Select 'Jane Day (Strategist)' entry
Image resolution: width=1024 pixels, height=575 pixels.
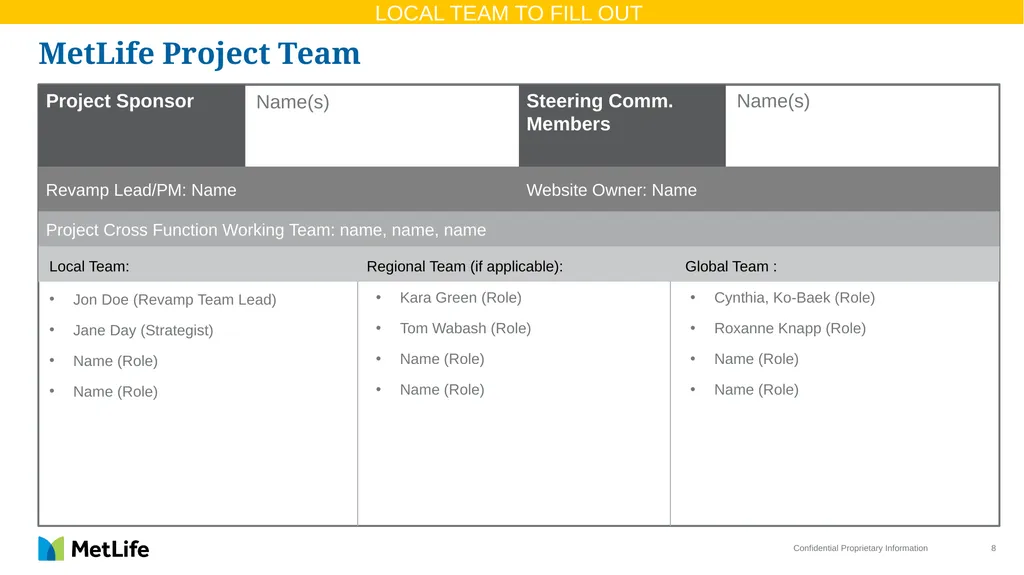[143, 331]
